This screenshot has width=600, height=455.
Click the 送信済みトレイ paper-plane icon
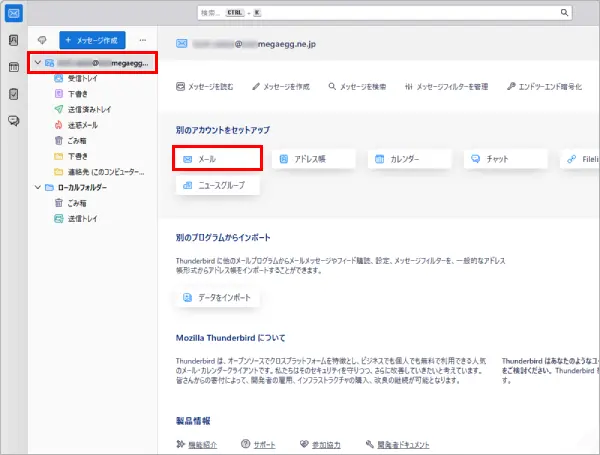(58, 109)
